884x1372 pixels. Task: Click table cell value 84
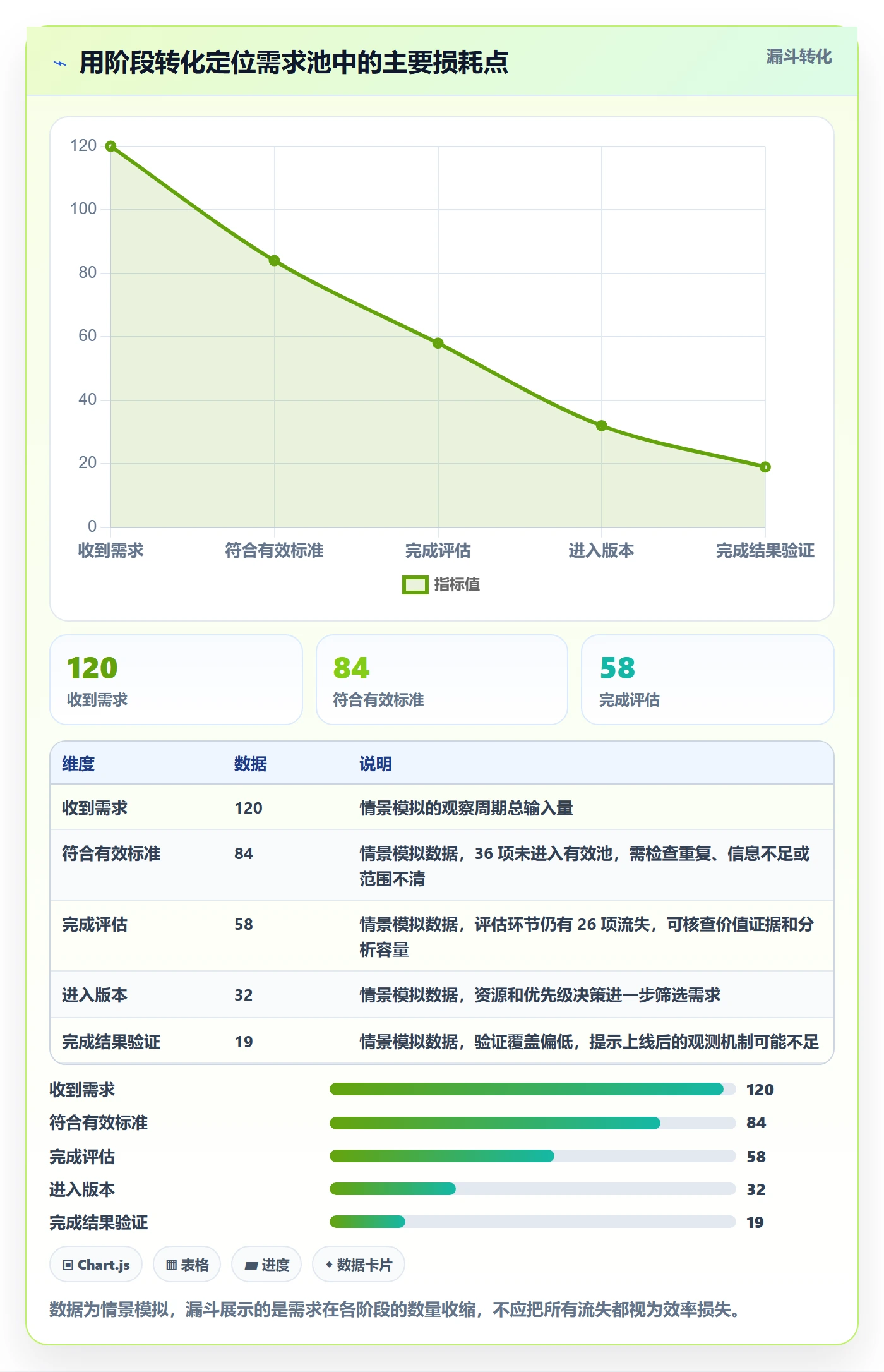(244, 853)
